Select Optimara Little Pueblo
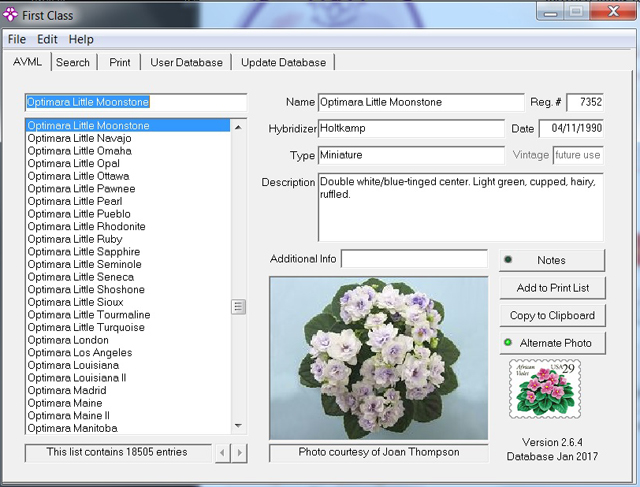 pos(128,214)
